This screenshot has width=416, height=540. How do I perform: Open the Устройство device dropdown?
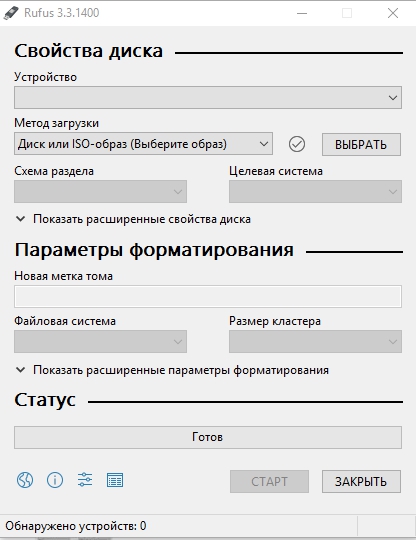point(208,97)
